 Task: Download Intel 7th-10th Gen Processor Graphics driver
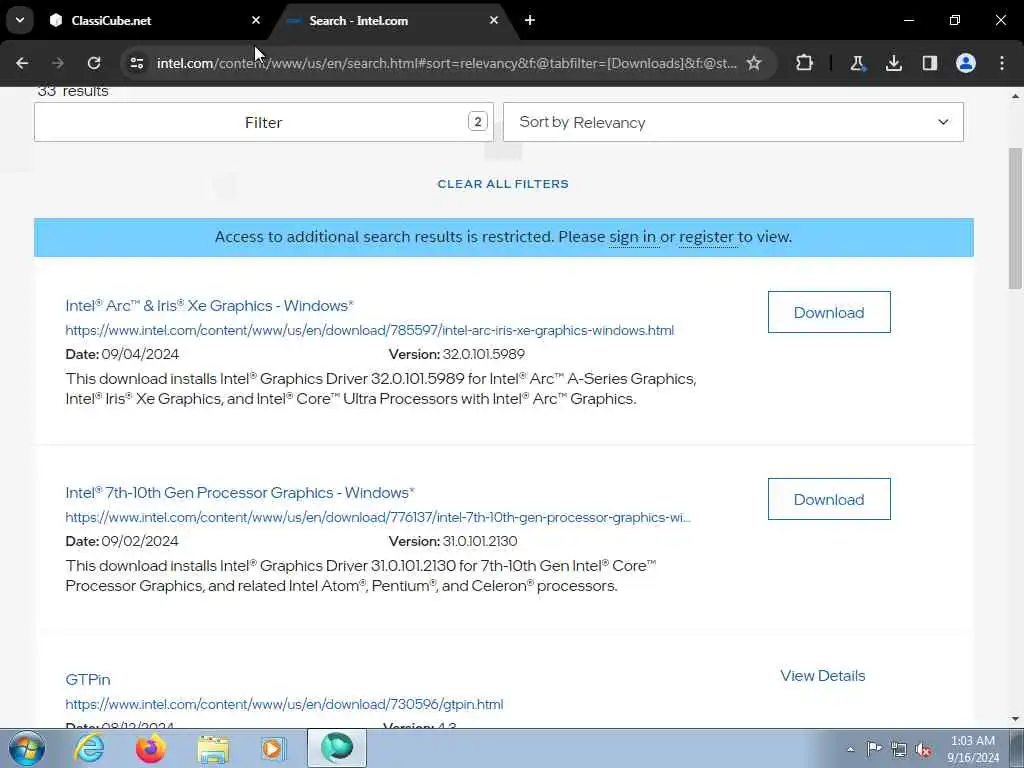tap(829, 499)
